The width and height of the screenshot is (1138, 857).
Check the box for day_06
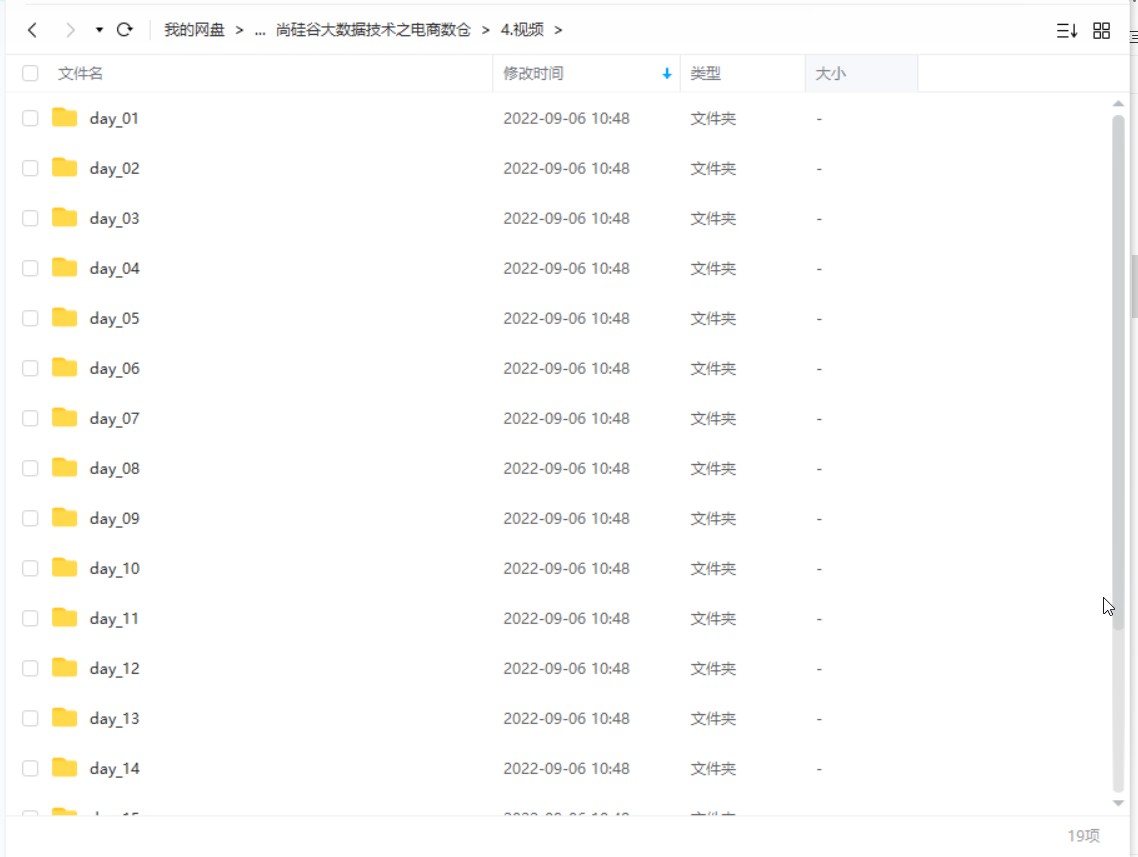pyautogui.click(x=30, y=369)
